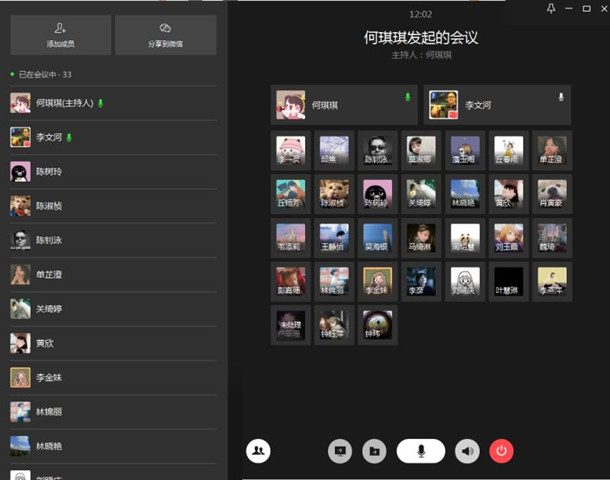Open the screen share presentation icon
Viewport: 610px width, 480px height.
click(340, 451)
